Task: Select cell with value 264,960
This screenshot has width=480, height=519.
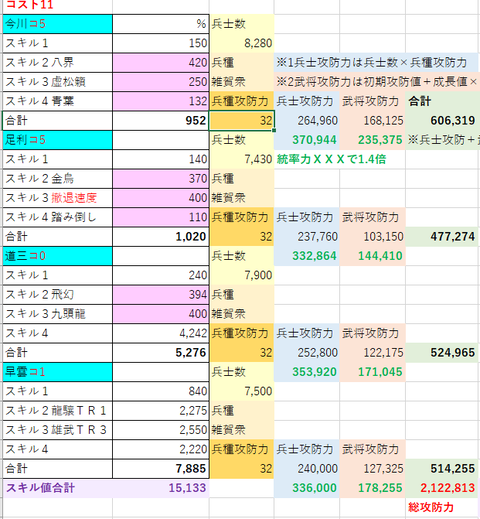Action: pos(307,121)
